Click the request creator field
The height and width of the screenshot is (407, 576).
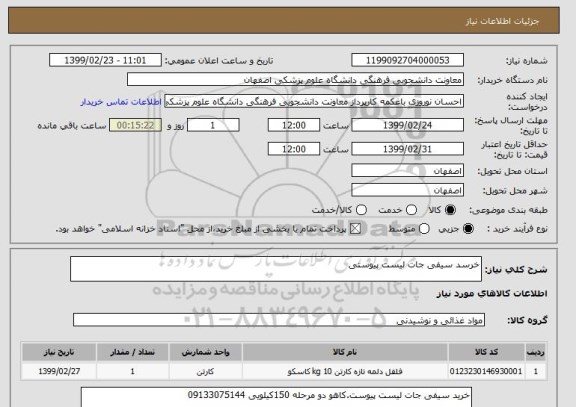click(x=314, y=101)
